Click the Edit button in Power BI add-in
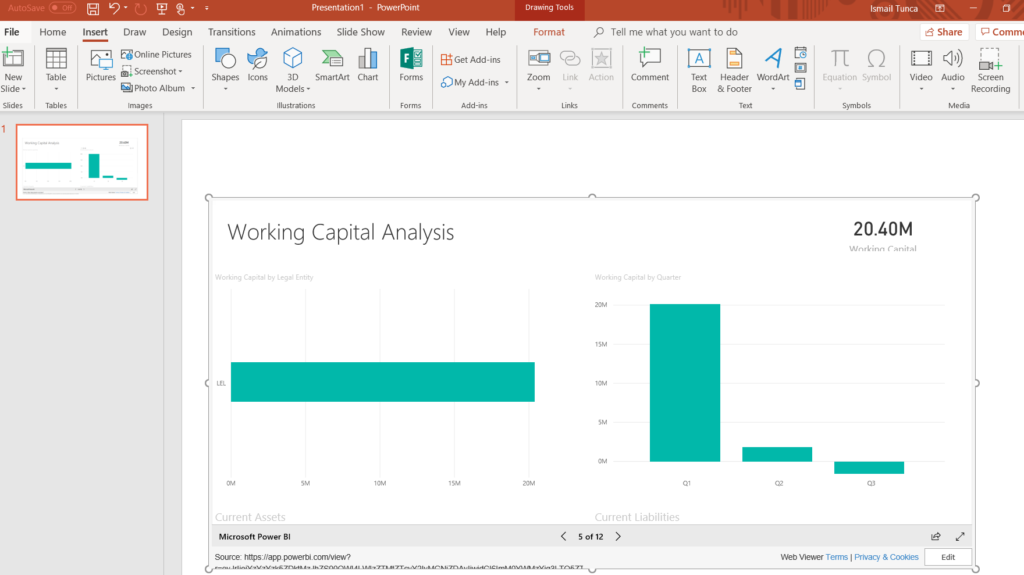Image resolution: width=1024 pixels, height=575 pixels. [x=947, y=557]
